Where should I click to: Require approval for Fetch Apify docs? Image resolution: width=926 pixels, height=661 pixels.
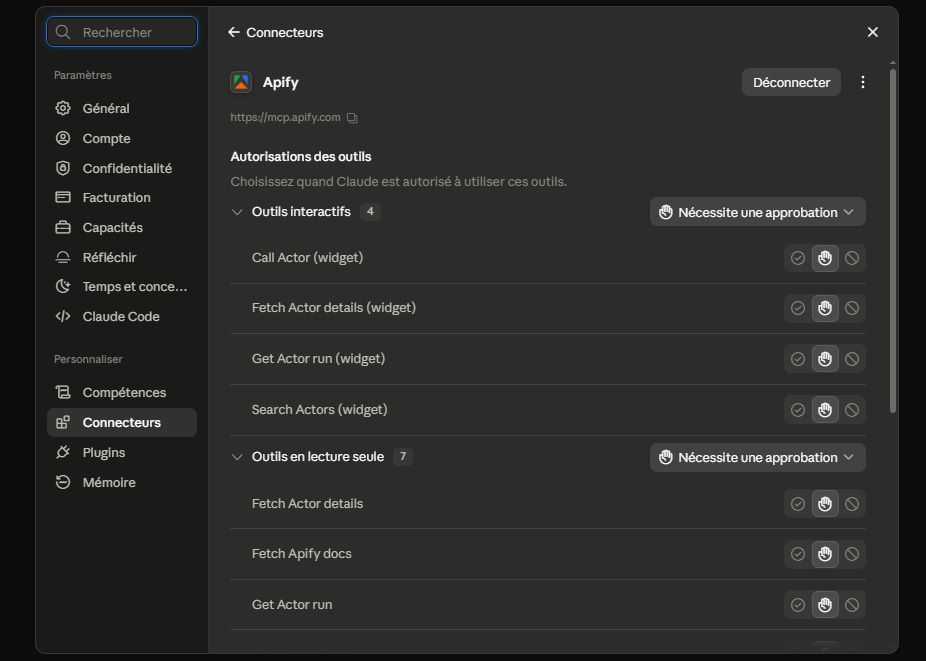pos(825,554)
